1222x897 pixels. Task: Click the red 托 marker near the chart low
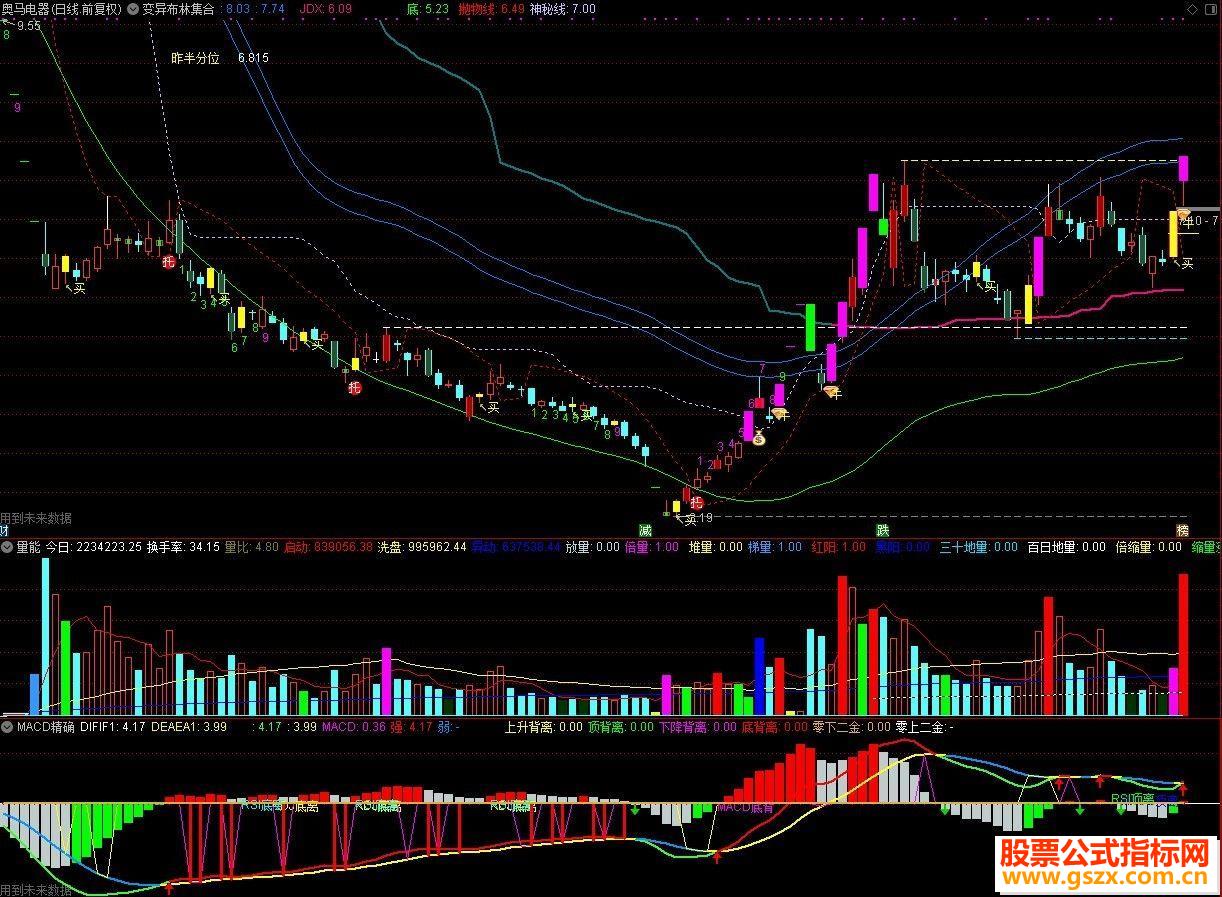tap(696, 503)
